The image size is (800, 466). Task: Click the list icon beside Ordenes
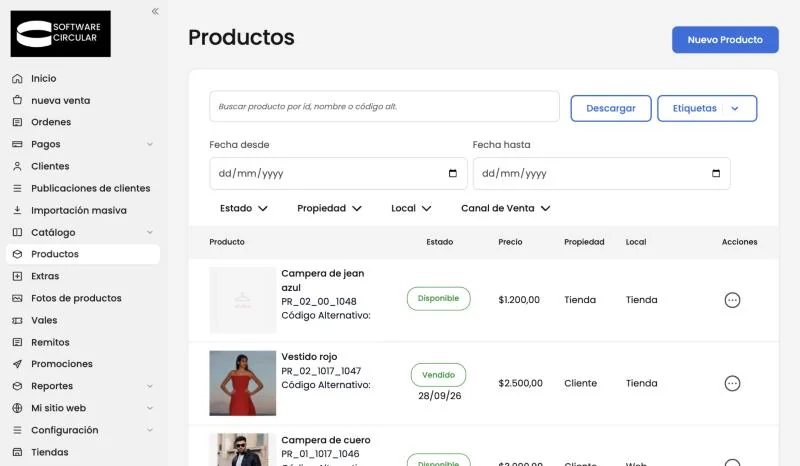(x=17, y=122)
